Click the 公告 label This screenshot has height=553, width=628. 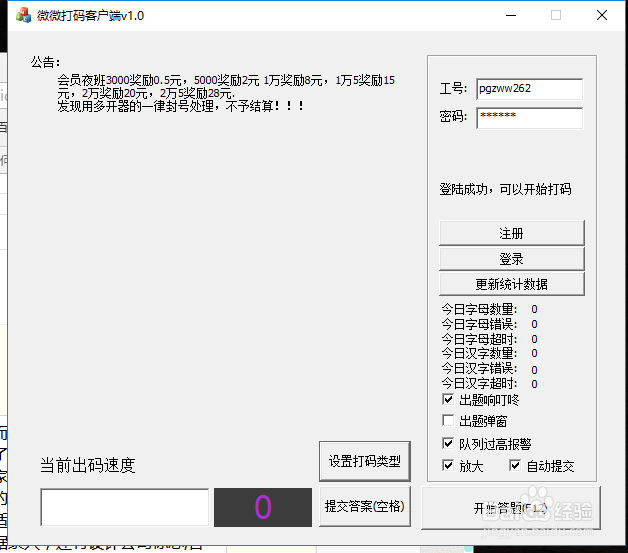click(x=45, y=62)
